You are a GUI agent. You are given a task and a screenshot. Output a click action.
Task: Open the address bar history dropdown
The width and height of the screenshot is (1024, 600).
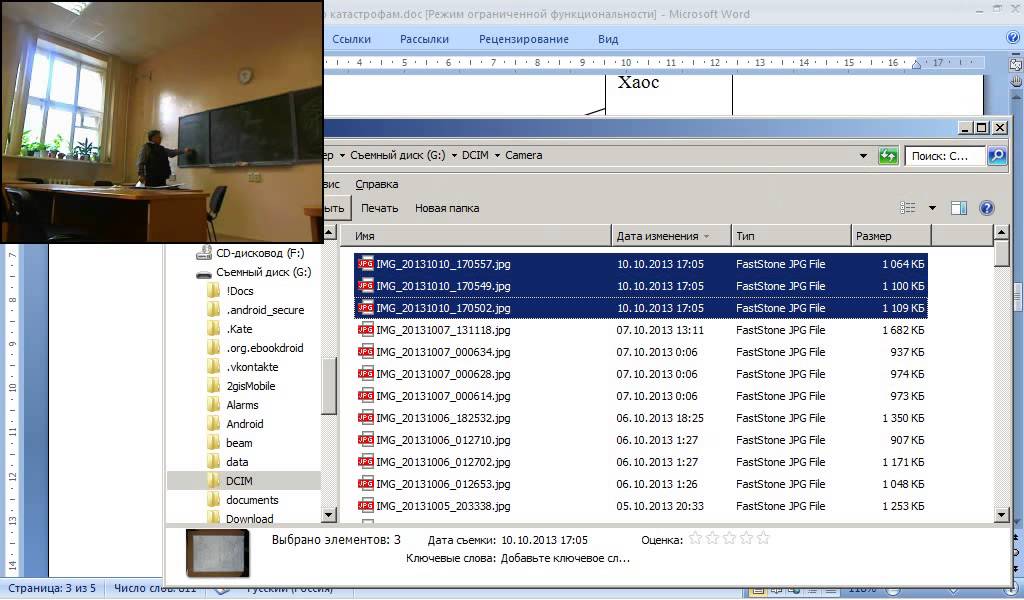point(863,156)
